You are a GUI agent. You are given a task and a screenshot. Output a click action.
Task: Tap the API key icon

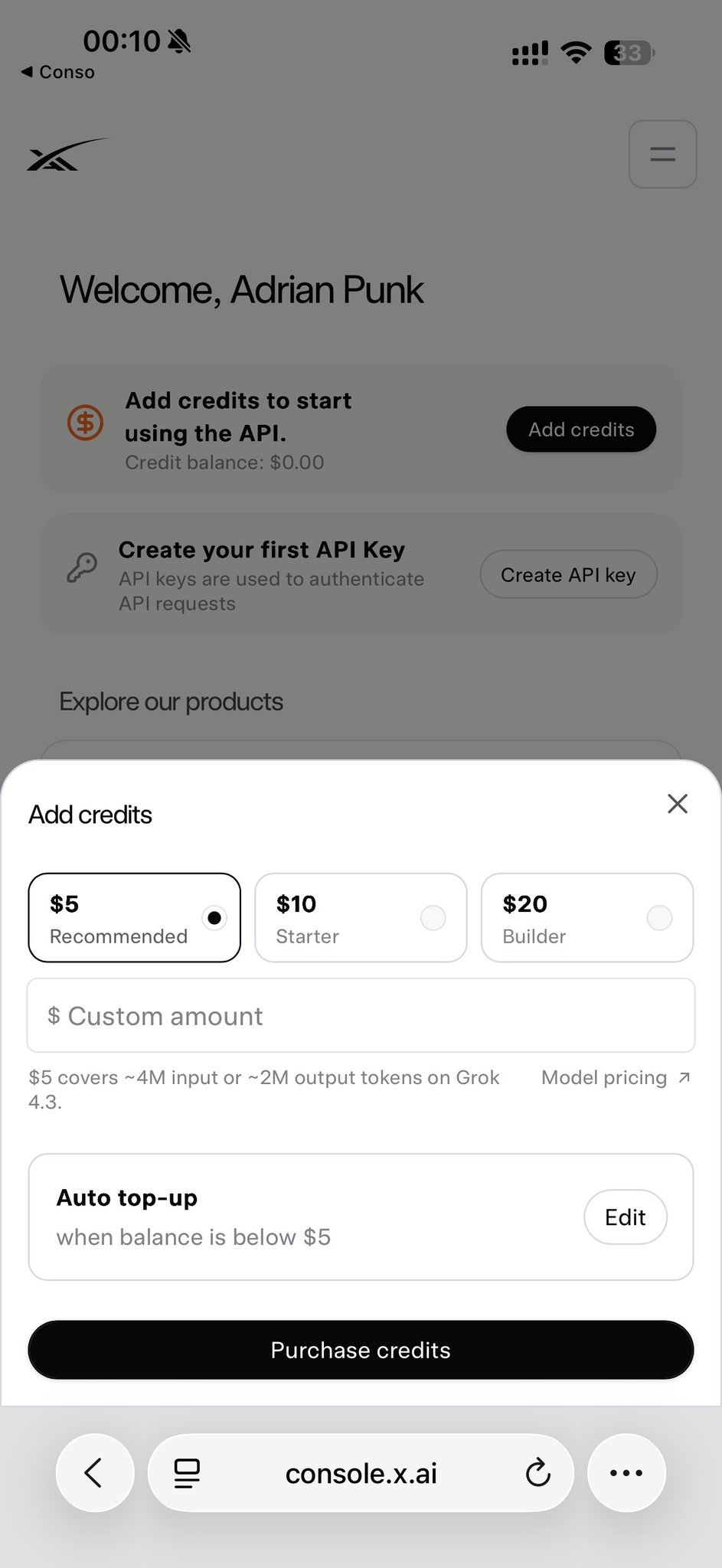click(82, 568)
